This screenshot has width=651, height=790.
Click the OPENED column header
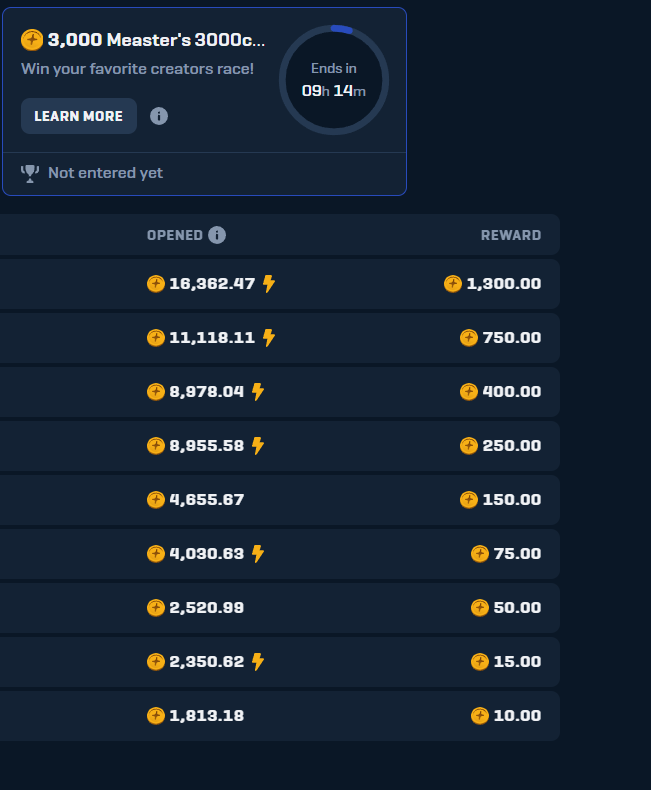175,235
